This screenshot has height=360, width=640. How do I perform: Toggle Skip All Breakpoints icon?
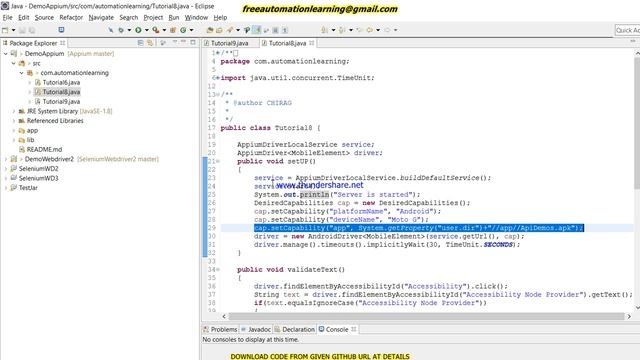click(111, 30)
